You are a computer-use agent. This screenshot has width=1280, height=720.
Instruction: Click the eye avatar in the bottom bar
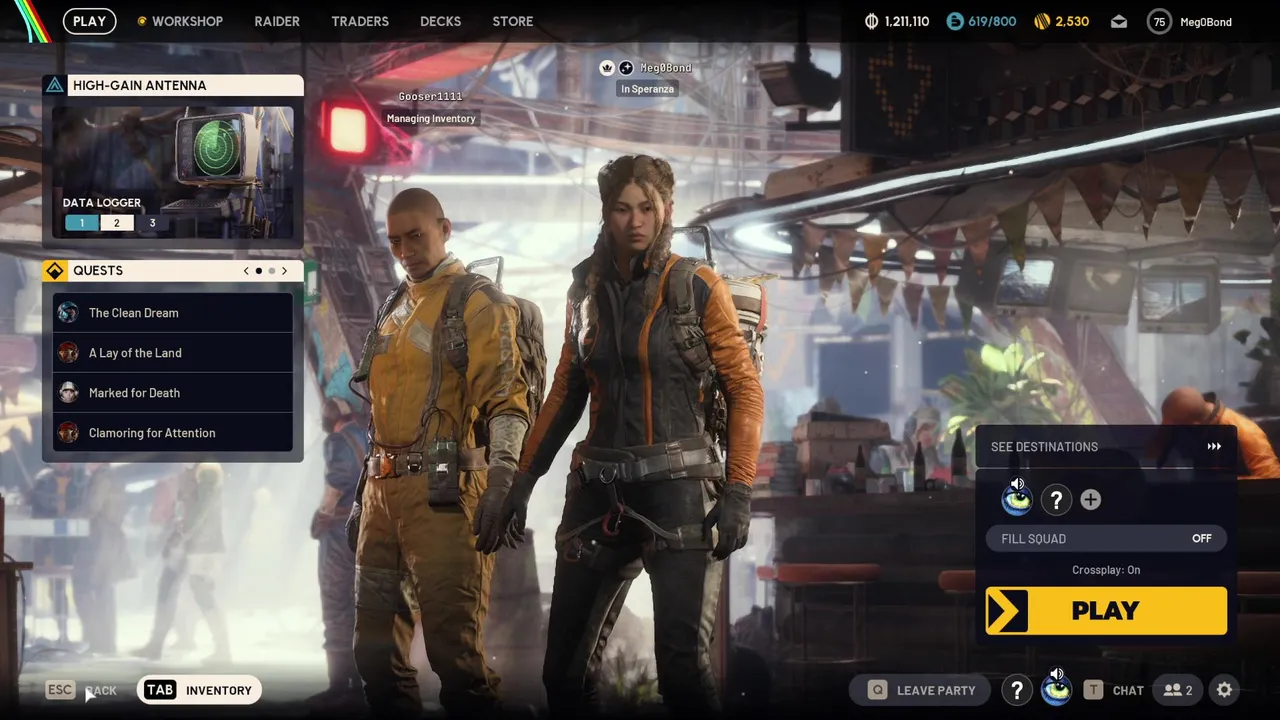coord(1056,690)
